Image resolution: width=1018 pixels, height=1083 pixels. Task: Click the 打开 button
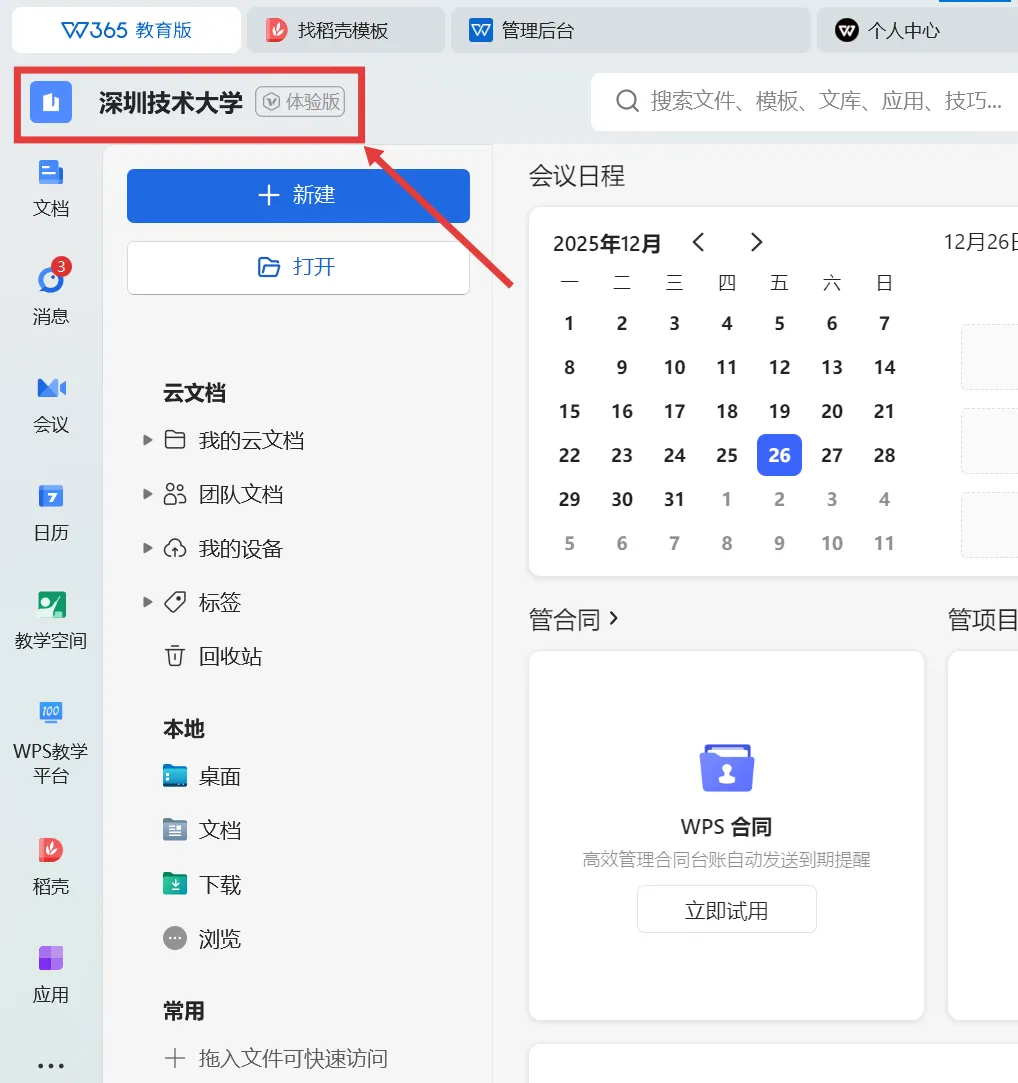(x=298, y=267)
